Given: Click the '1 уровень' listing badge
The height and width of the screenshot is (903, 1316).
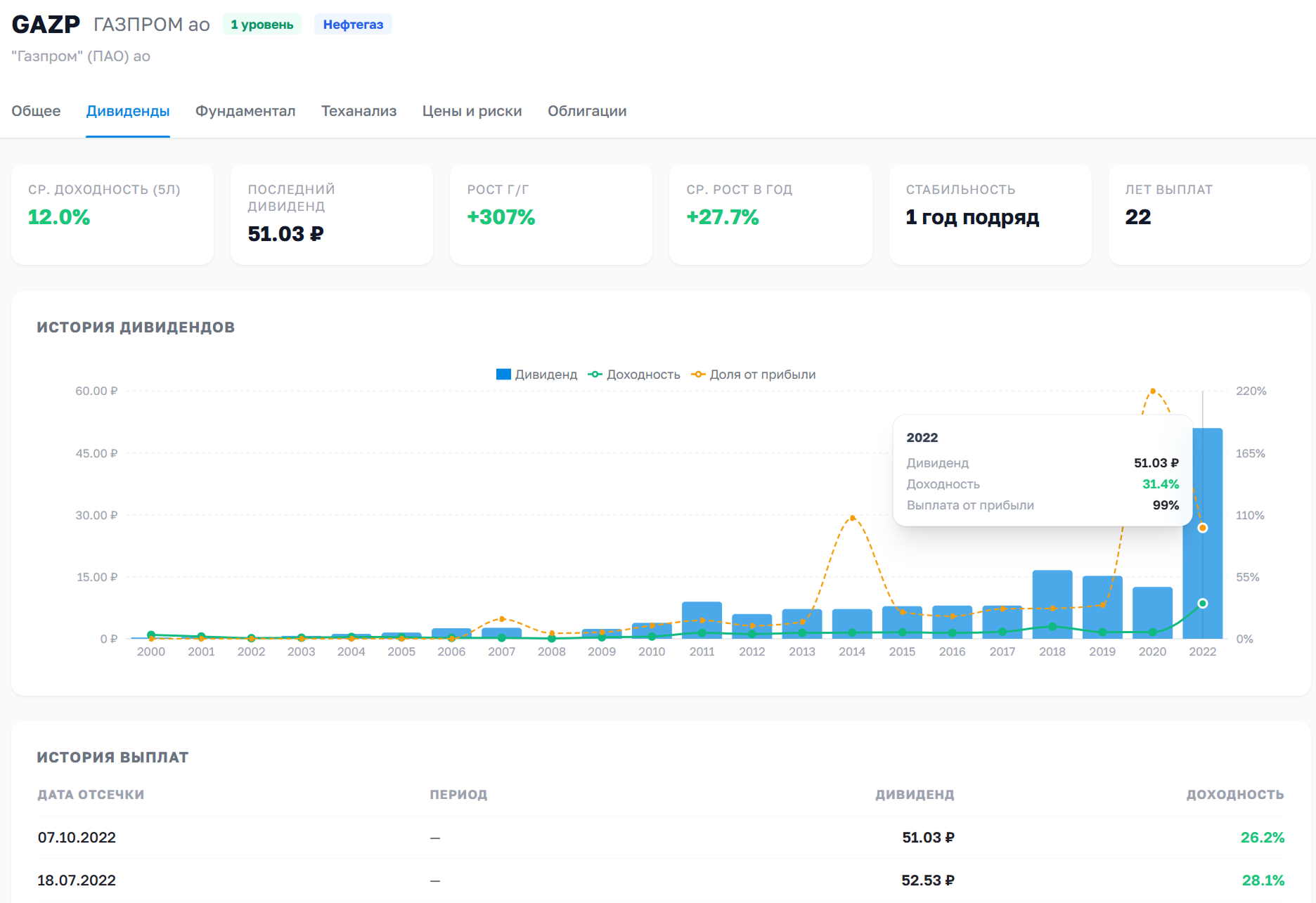Looking at the screenshot, I should [x=262, y=25].
